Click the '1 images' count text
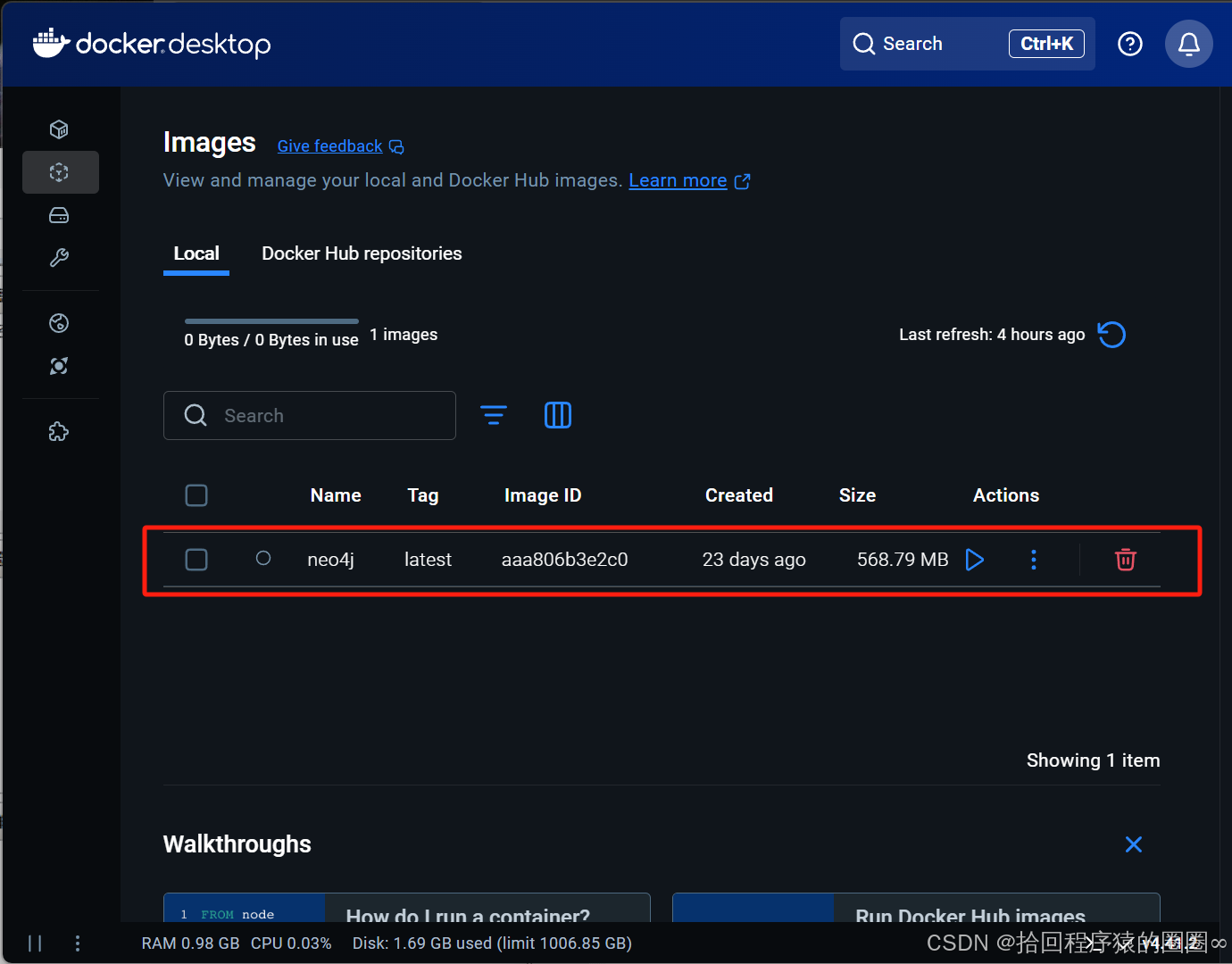This screenshot has height=964, width=1232. click(x=404, y=335)
